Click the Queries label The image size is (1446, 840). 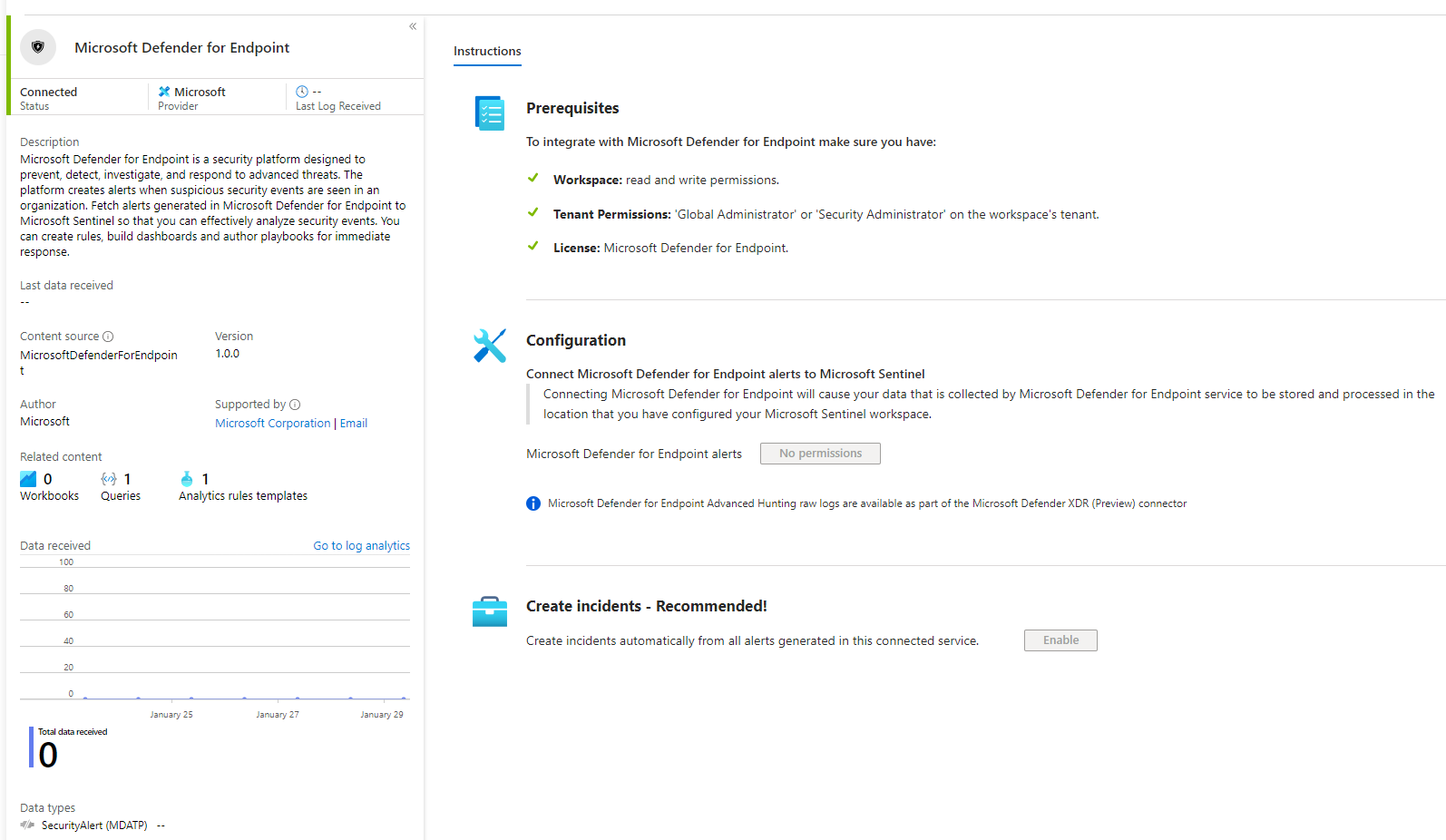pyautogui.click(x=121, y=496)
